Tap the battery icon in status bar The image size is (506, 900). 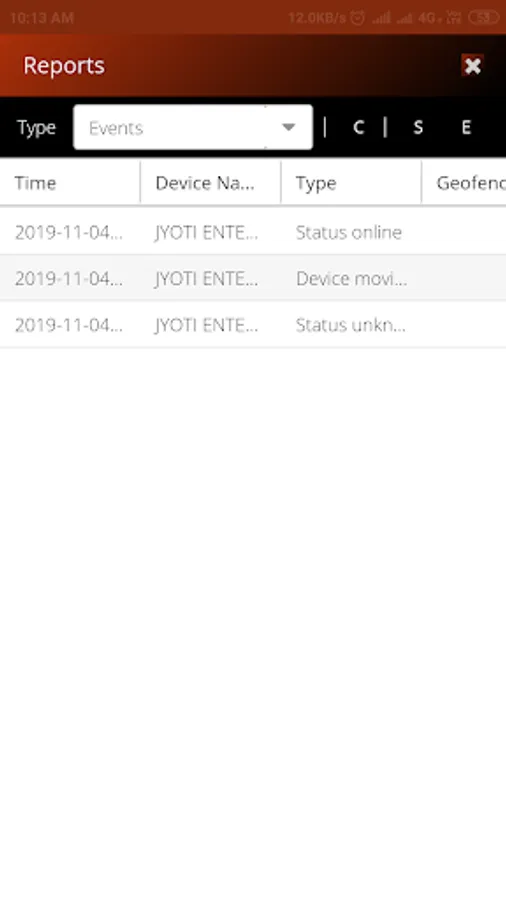pos(484,18)
